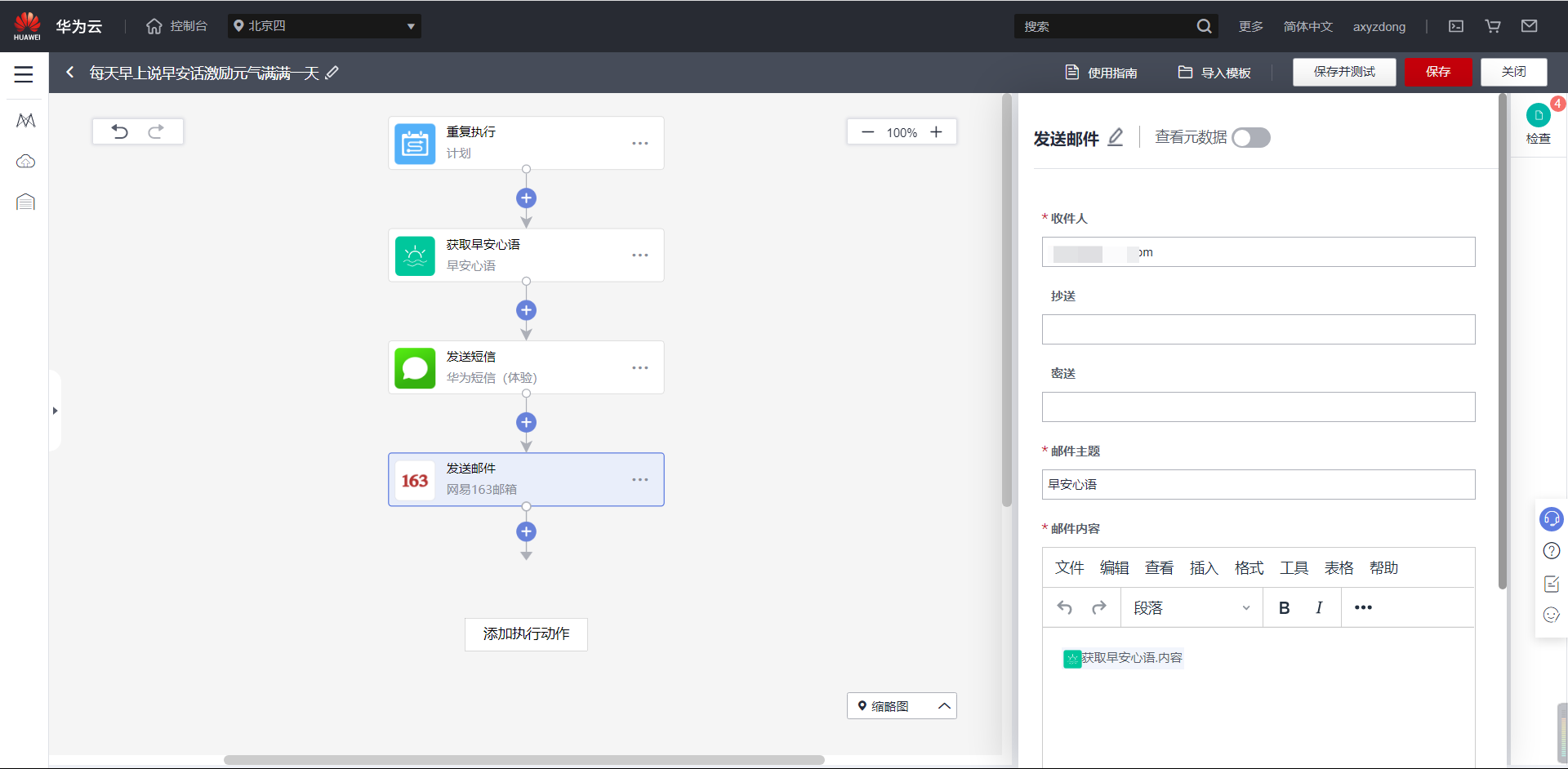1568x769 pixels.
Task: Open the customer service headset icon
Action: click(1551, 519)
